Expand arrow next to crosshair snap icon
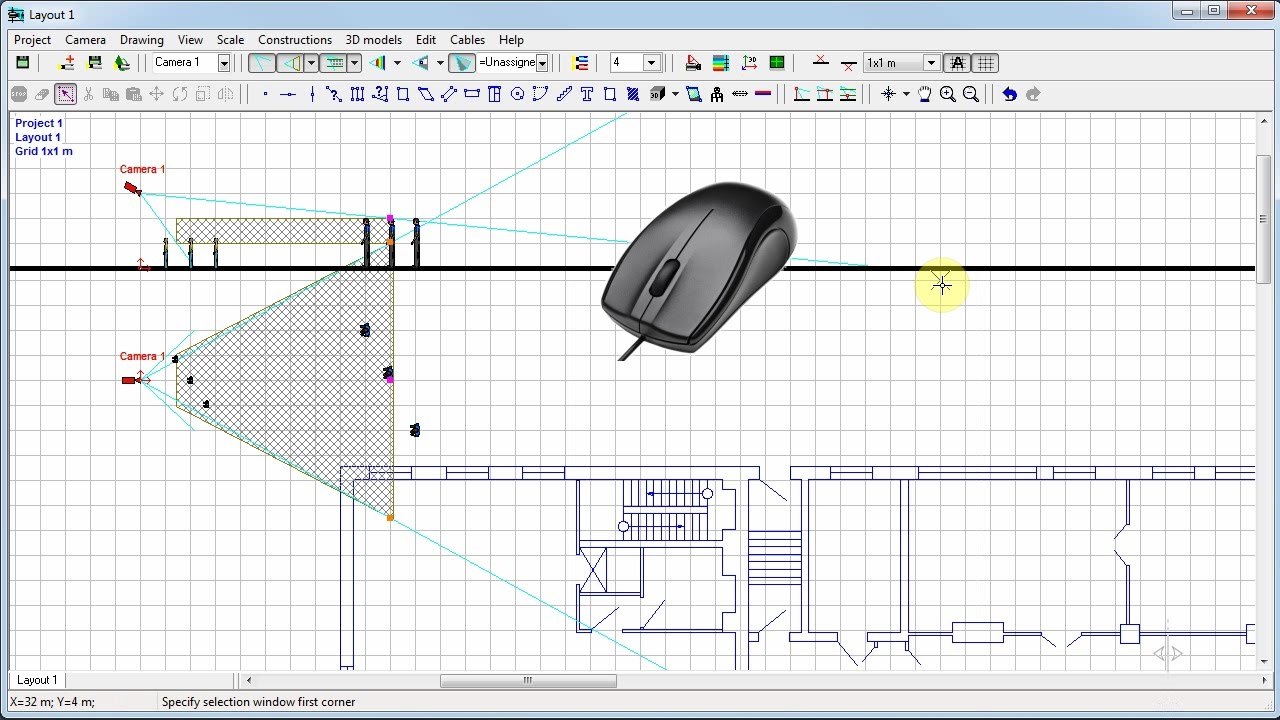Viewport: 1280px width, 720px height. pos(906,94)
